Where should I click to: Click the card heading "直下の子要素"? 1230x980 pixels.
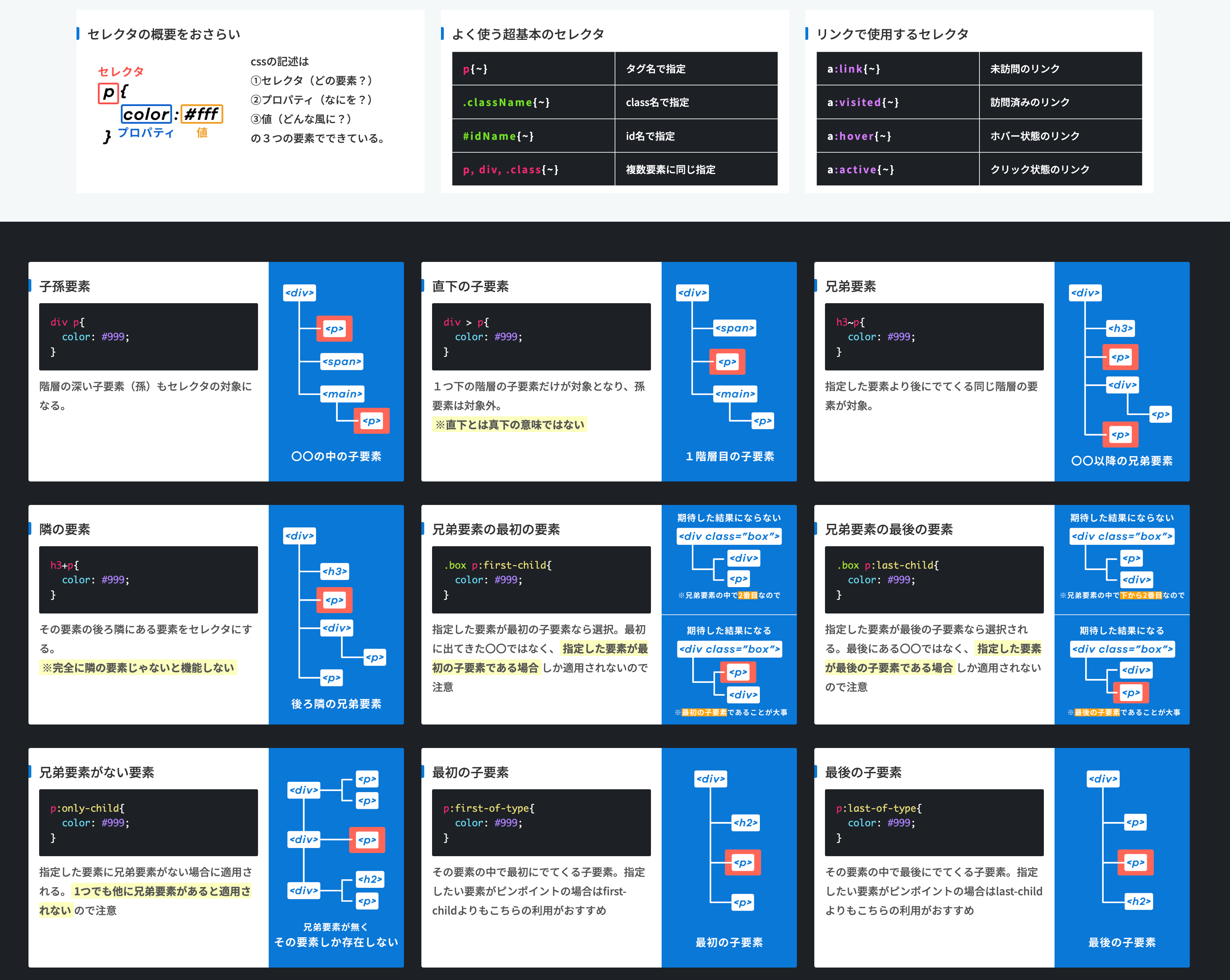coord(470,286)
